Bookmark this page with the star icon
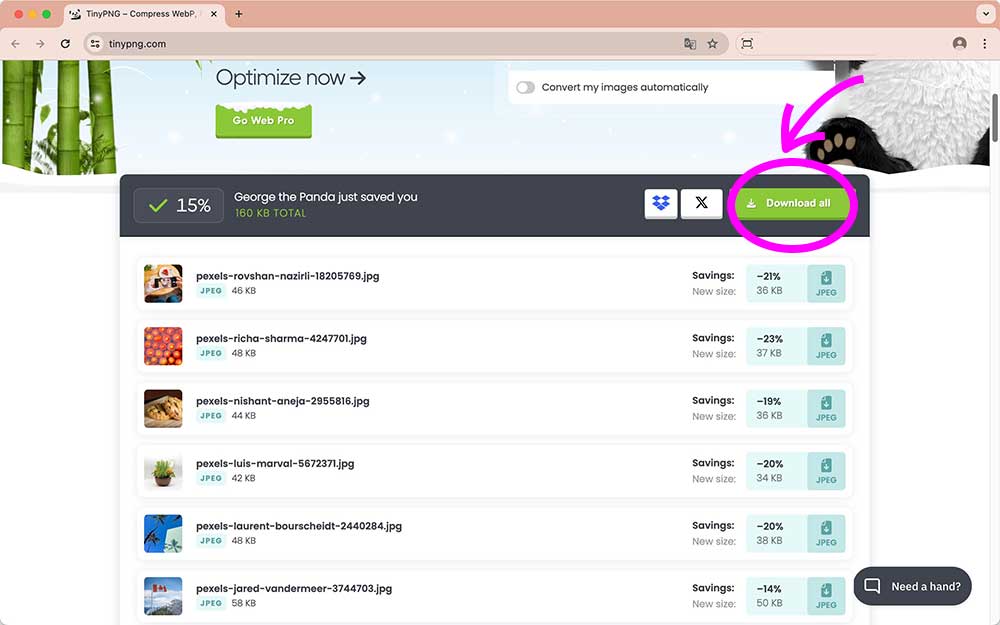Viewport: 1000px width, 625px height. tap(712, 43)
